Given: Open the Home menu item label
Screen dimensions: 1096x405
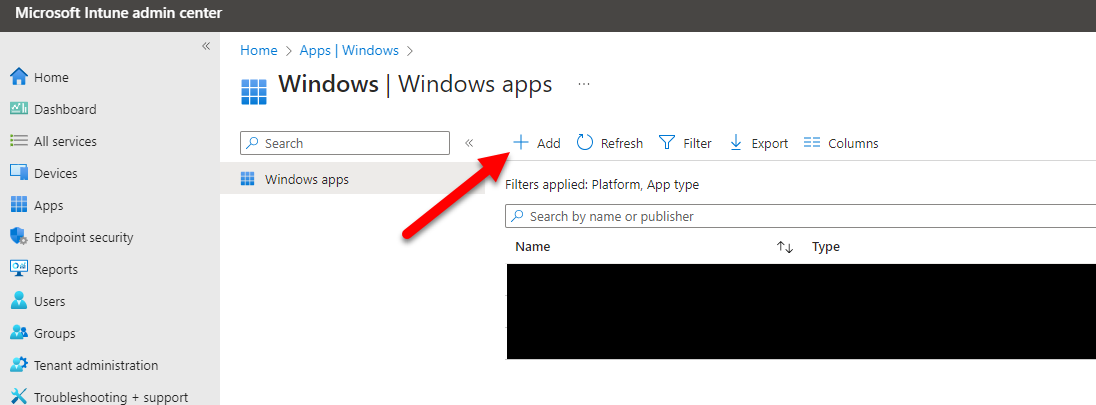Looking at the screenshot, I should click(51, 78).
